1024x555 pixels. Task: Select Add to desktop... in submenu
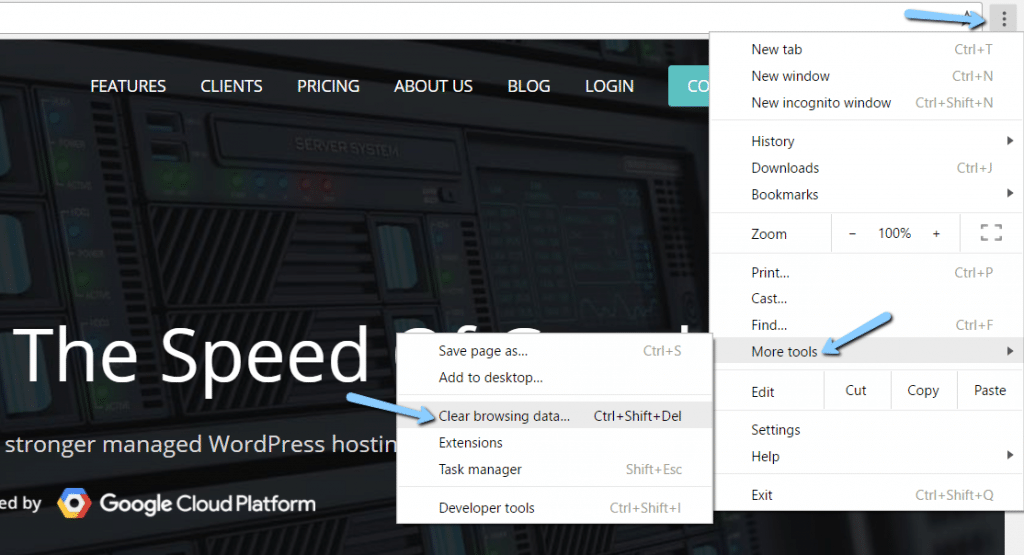click(x=554, y=377)
